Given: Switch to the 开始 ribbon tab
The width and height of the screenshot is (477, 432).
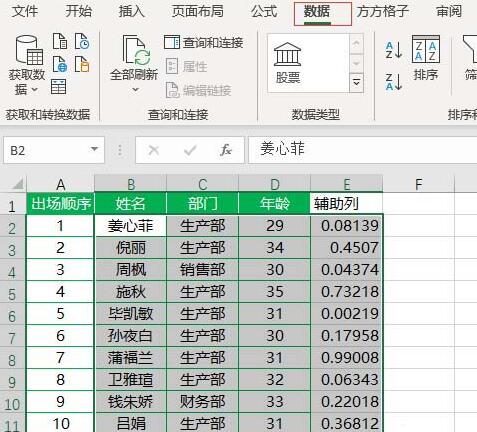Looking at the screenshot, I should coord(78,12).
